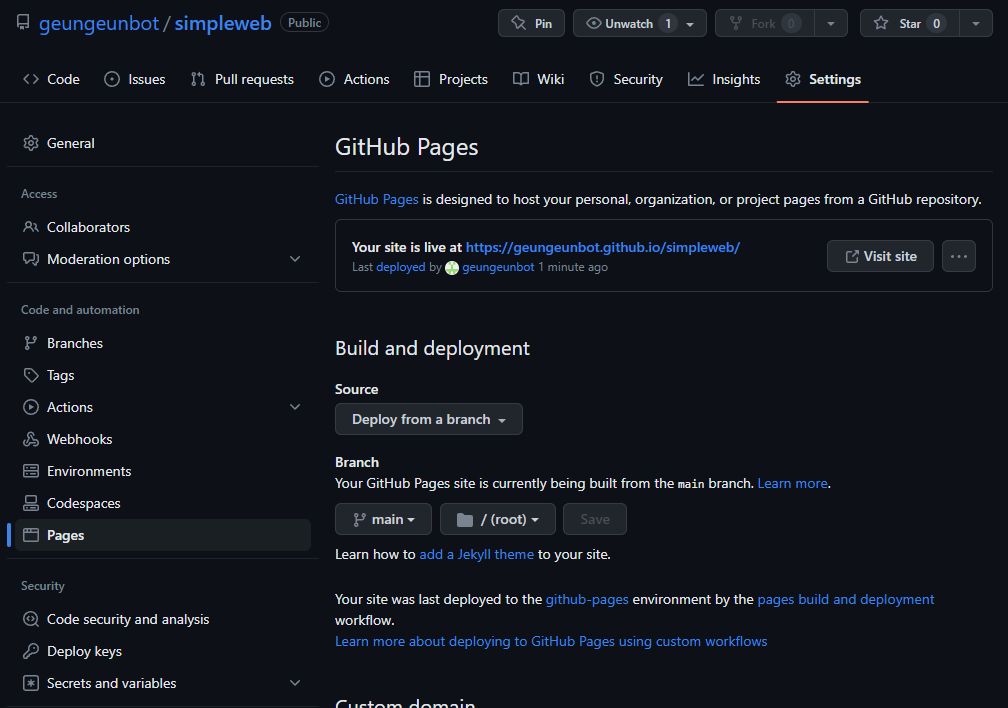Open the Fork options dropdown arrow

coord(831,23)
